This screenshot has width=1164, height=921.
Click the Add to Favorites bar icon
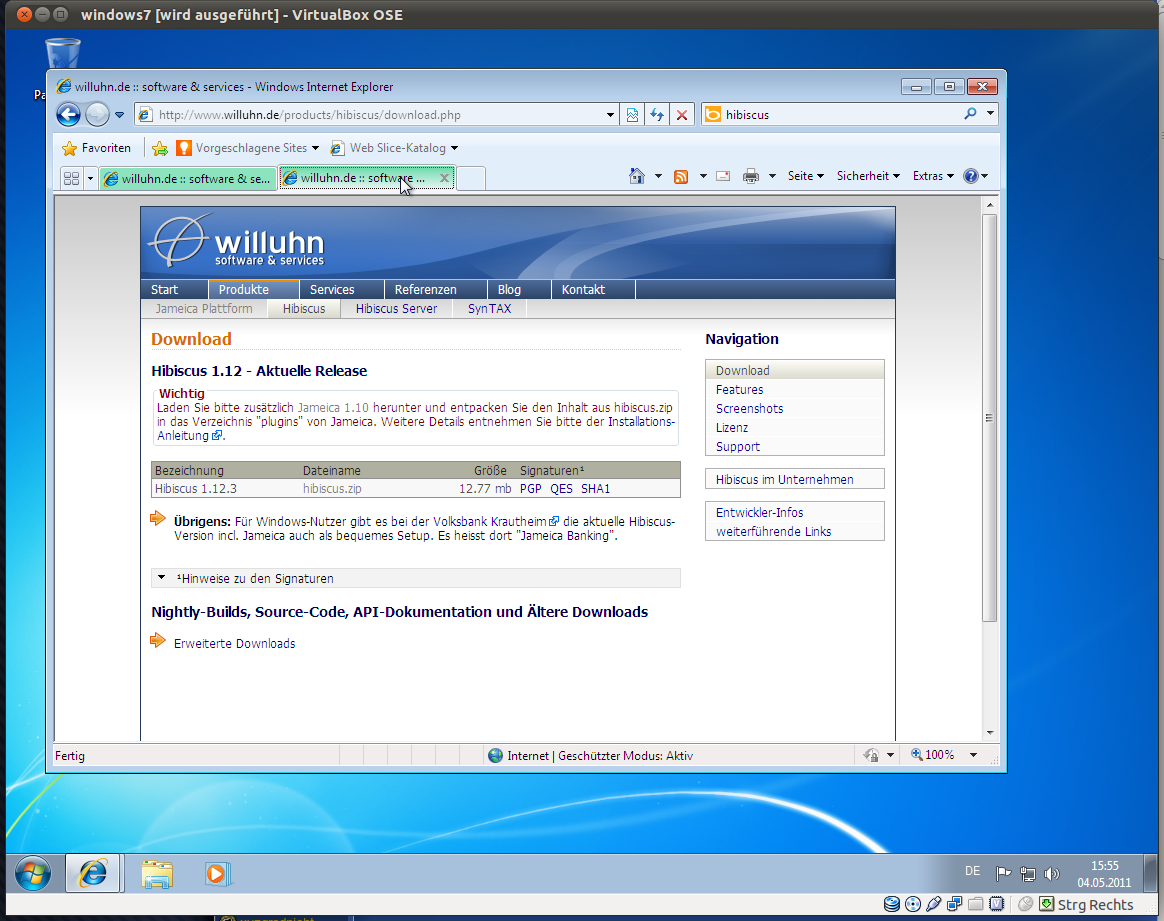pyautogui.click(x=160, y=148)
